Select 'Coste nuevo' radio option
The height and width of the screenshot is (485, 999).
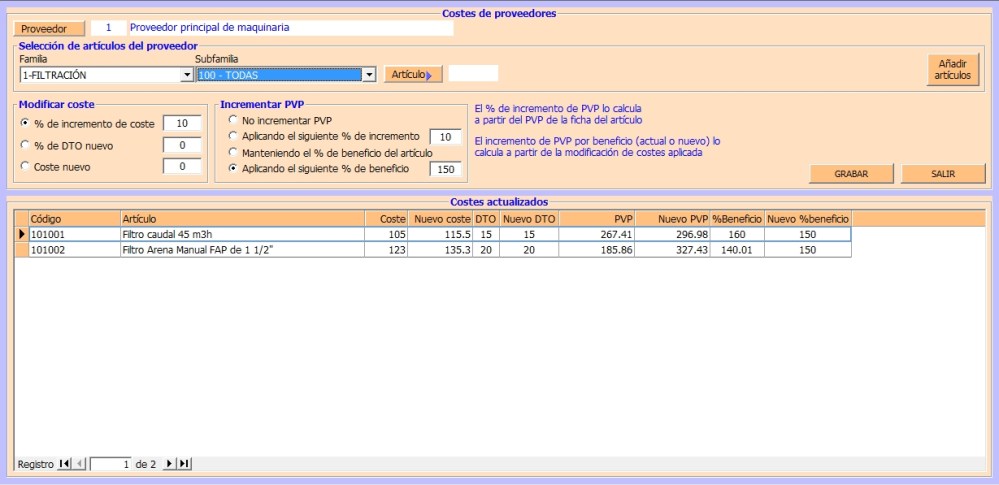25,166
